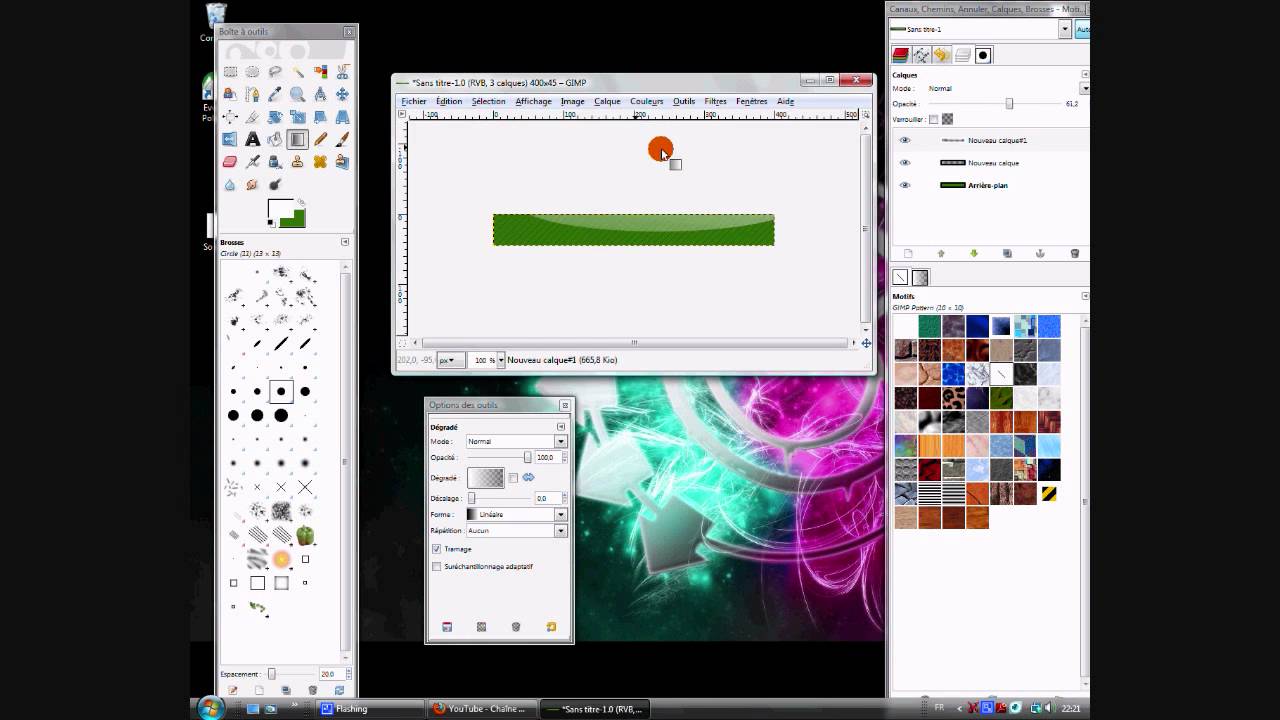Select the Fuzzy Select magic wand tool
This screenshot has width=1280, height=720.
[x=298, y=72]
